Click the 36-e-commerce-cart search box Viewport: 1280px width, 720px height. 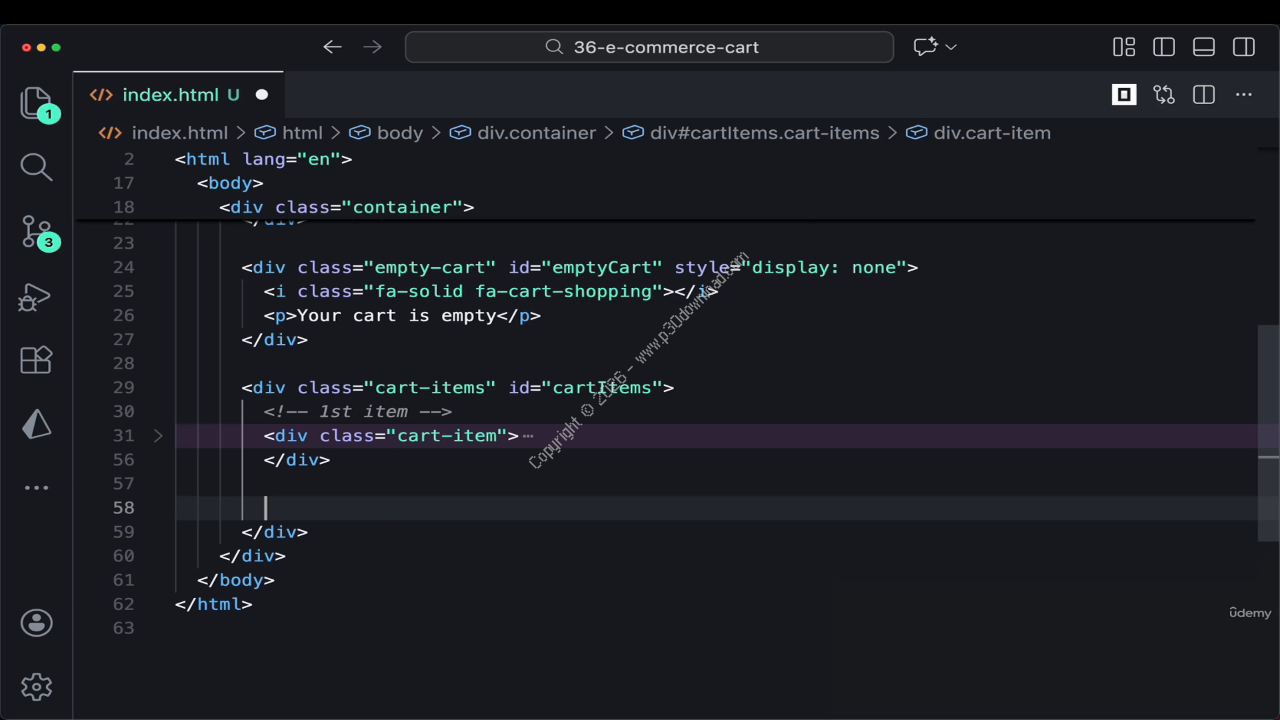(x=650, y=47)
